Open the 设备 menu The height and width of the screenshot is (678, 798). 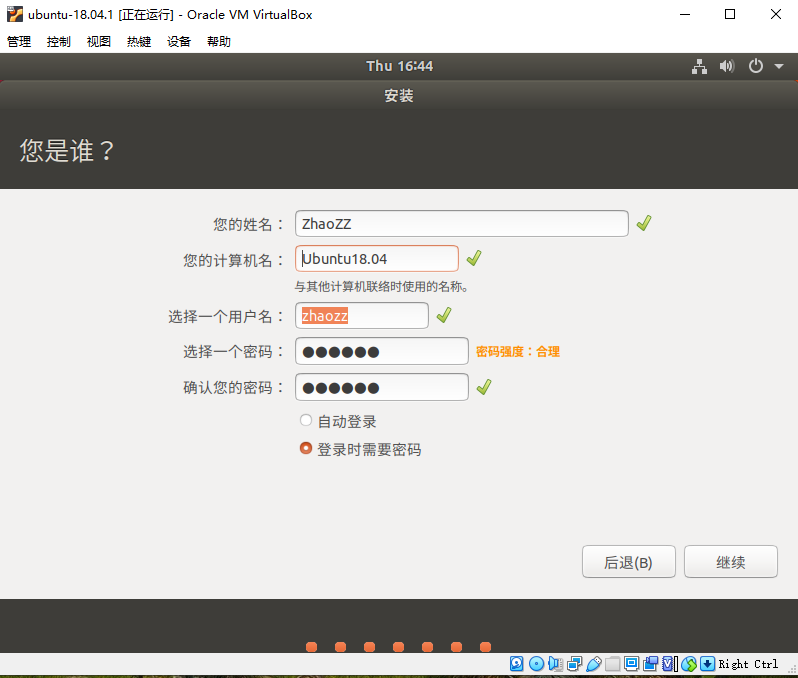179,41
